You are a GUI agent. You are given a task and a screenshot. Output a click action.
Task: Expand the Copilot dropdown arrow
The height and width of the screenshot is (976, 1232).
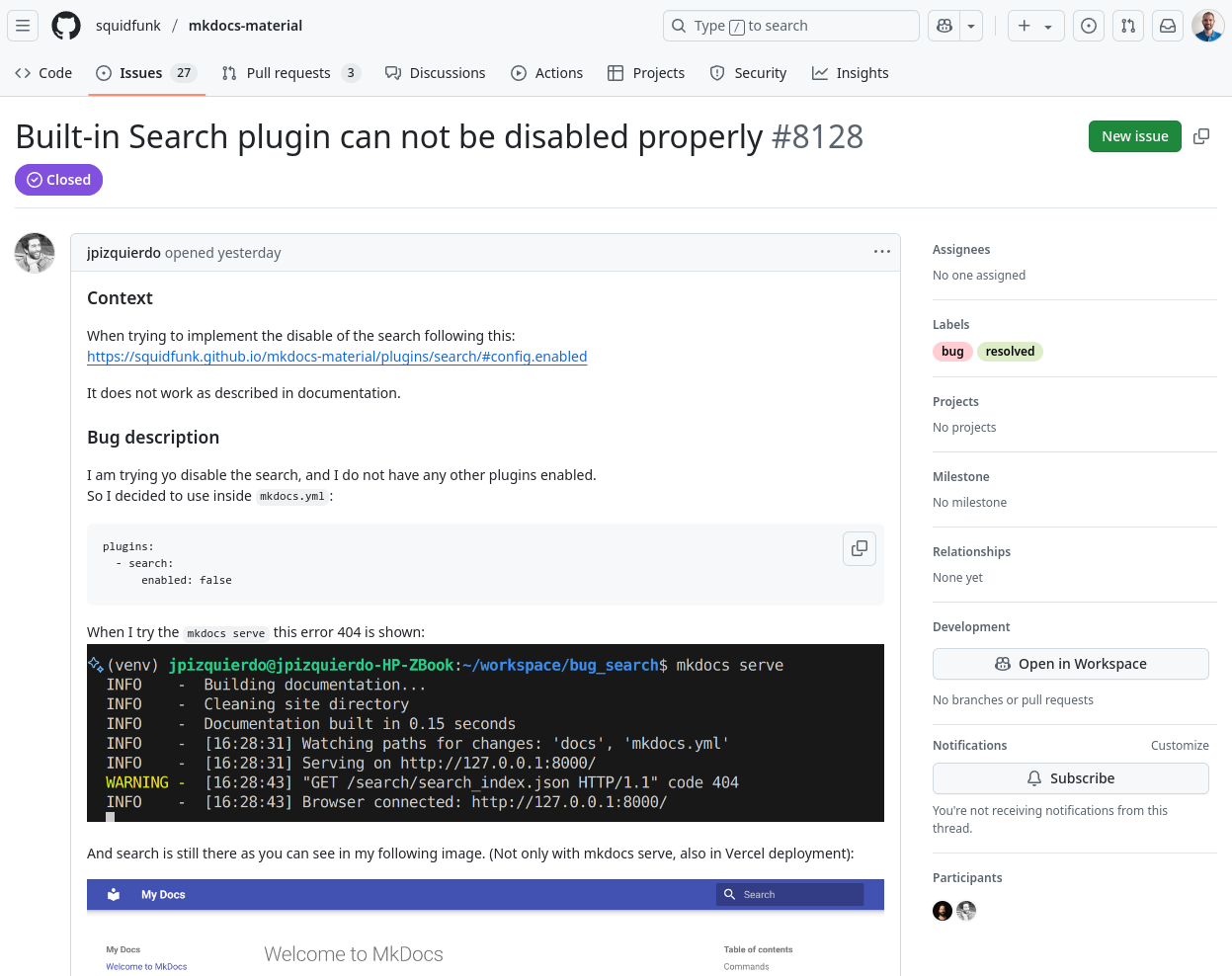tap(971, 26)
